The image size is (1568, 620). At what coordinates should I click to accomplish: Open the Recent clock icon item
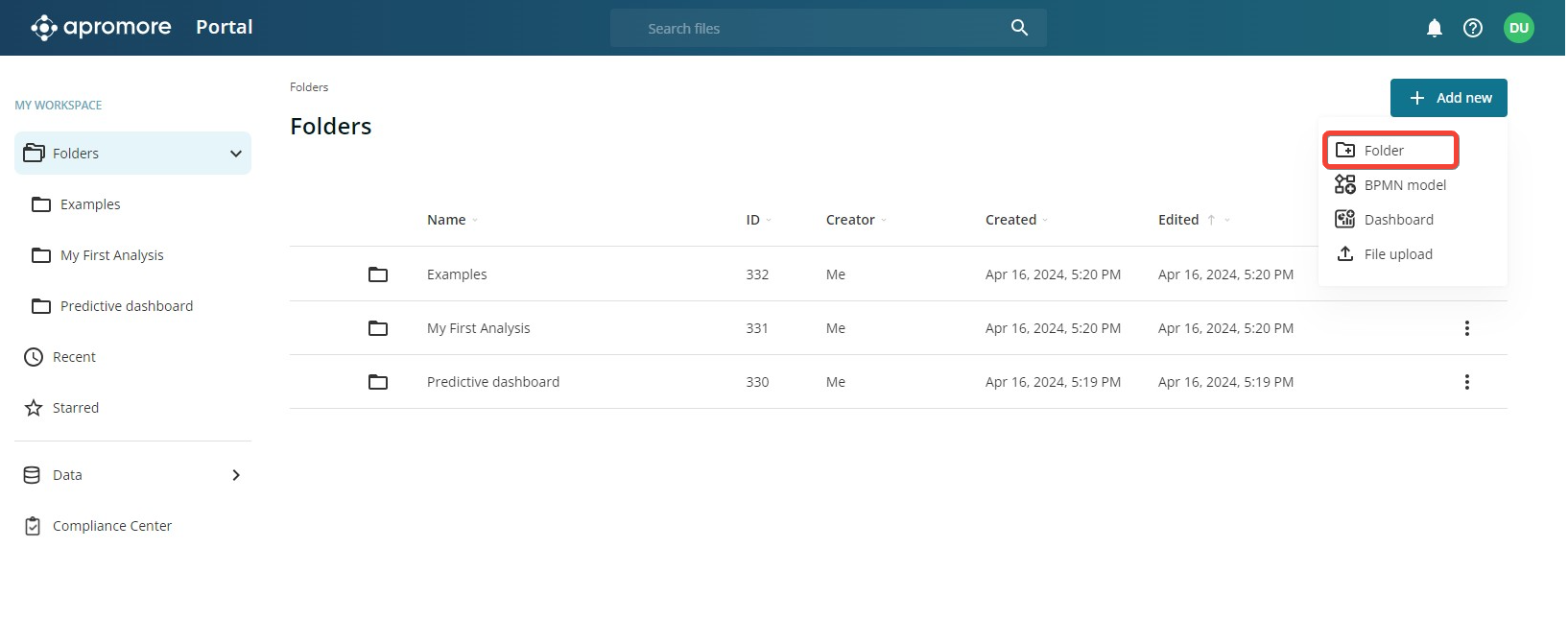[35, 357]
